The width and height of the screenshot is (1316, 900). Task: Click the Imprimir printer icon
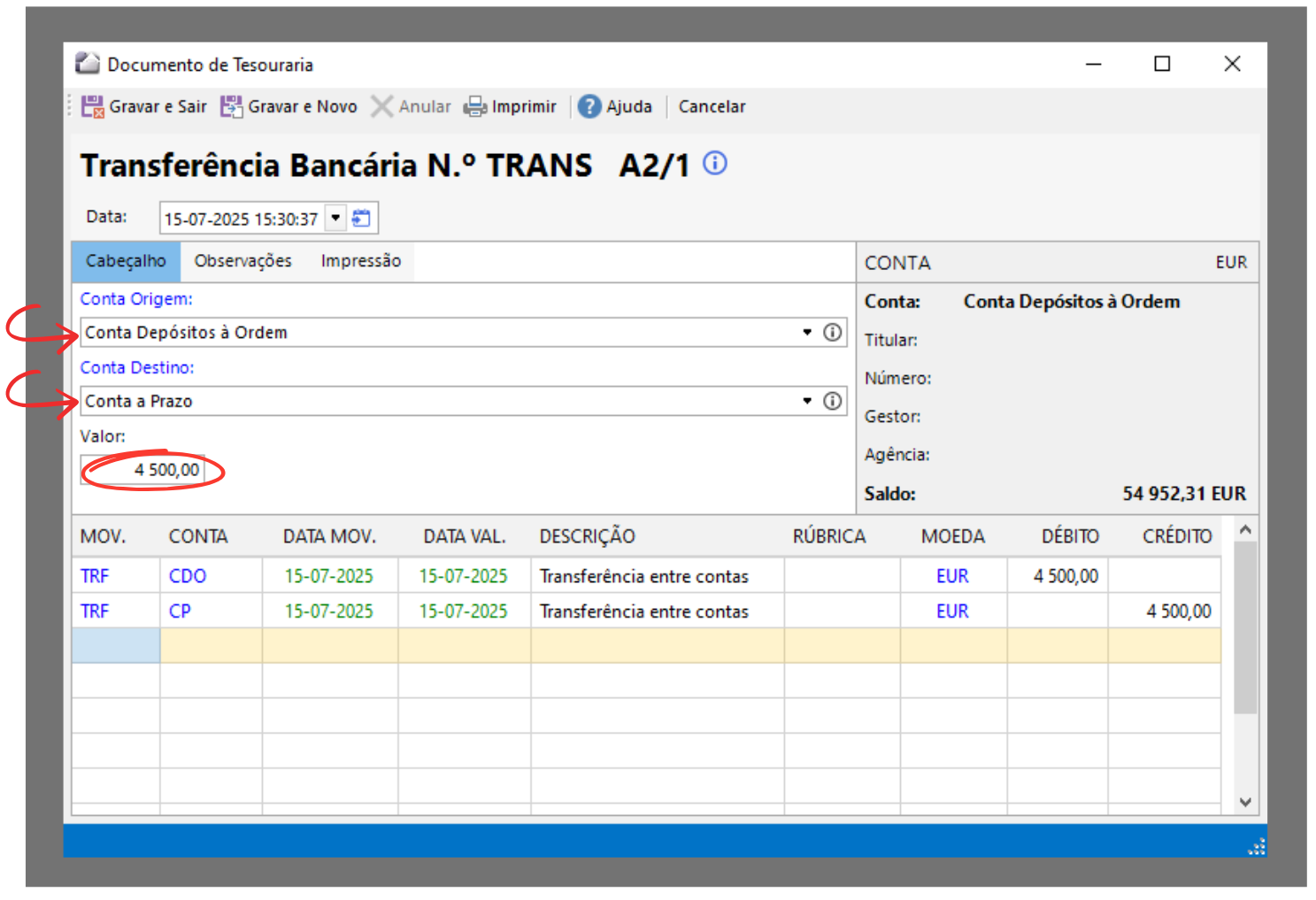pos(475,107)
